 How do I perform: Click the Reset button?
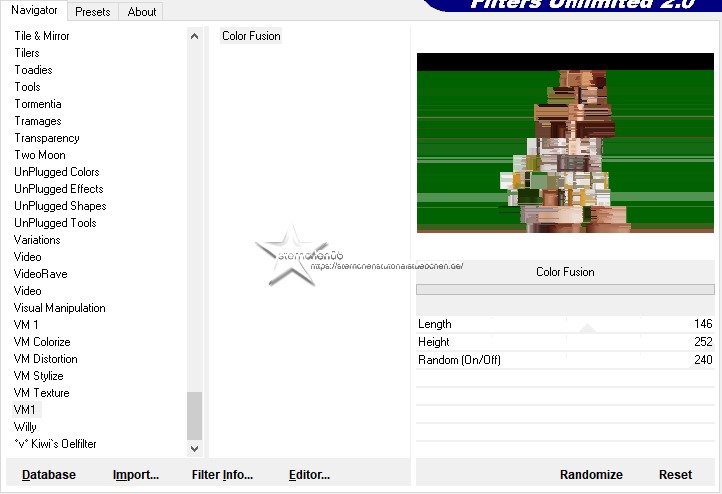click(x=675, y=475)
